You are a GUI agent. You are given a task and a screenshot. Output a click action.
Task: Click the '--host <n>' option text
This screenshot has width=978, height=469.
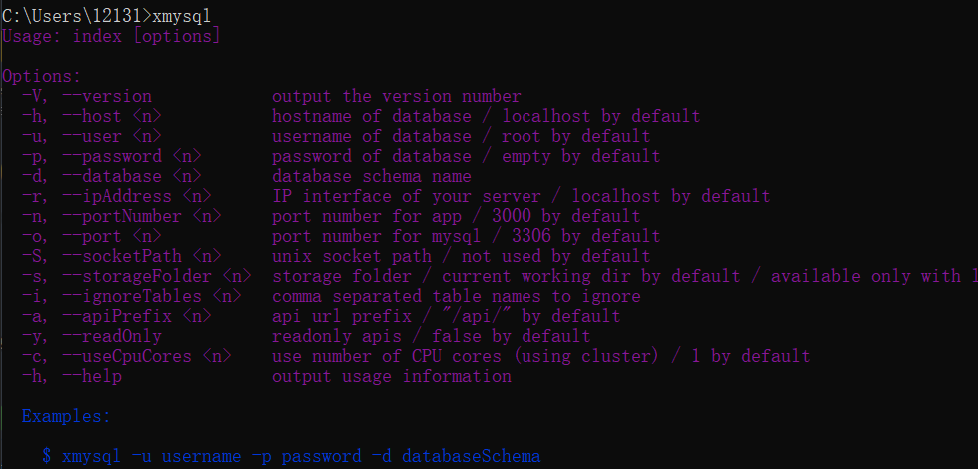111,116
